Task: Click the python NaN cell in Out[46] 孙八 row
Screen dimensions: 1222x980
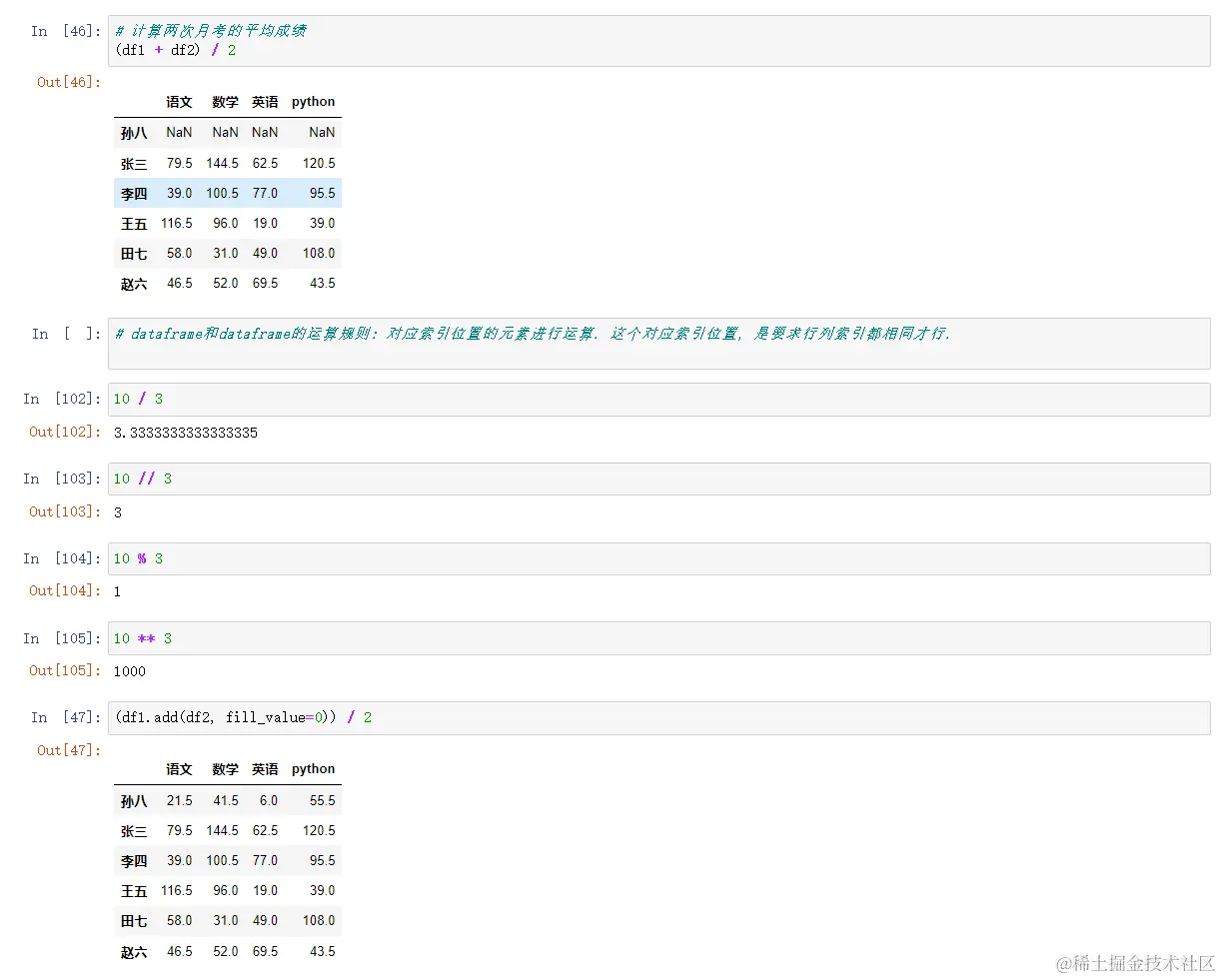Action: pos(322,132)
